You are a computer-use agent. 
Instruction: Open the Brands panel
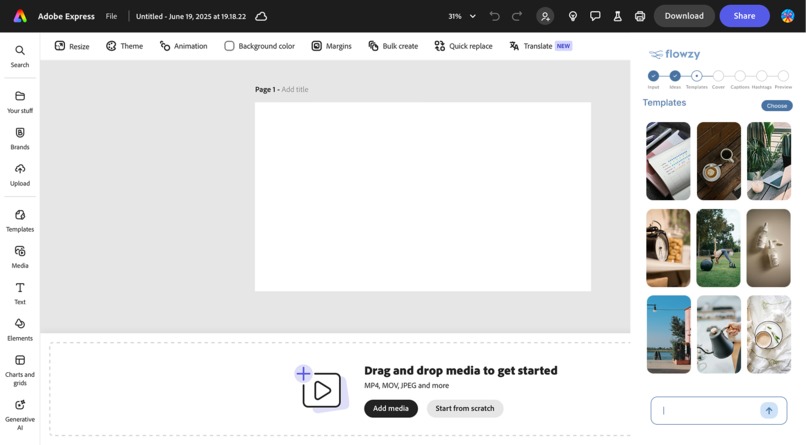click(x=20, y=138)
